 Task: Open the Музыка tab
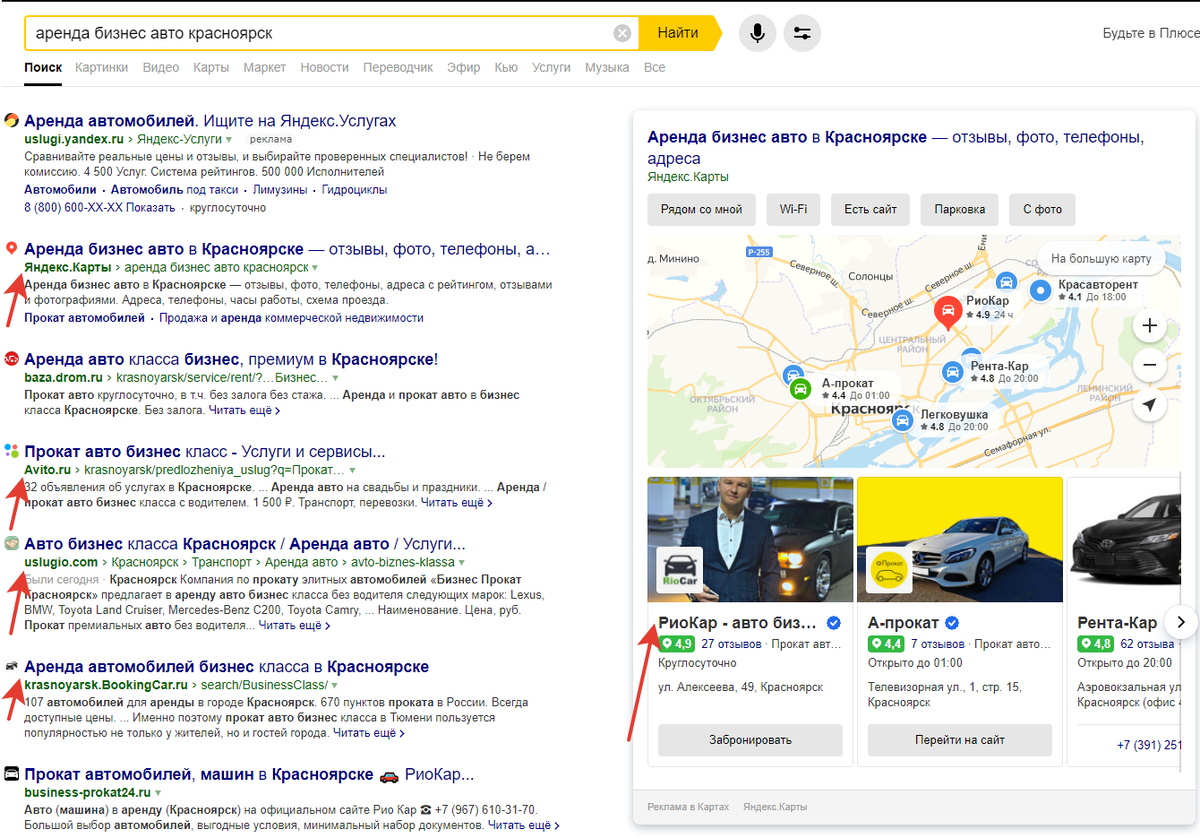pyautogui.click(x=607, y=67)
